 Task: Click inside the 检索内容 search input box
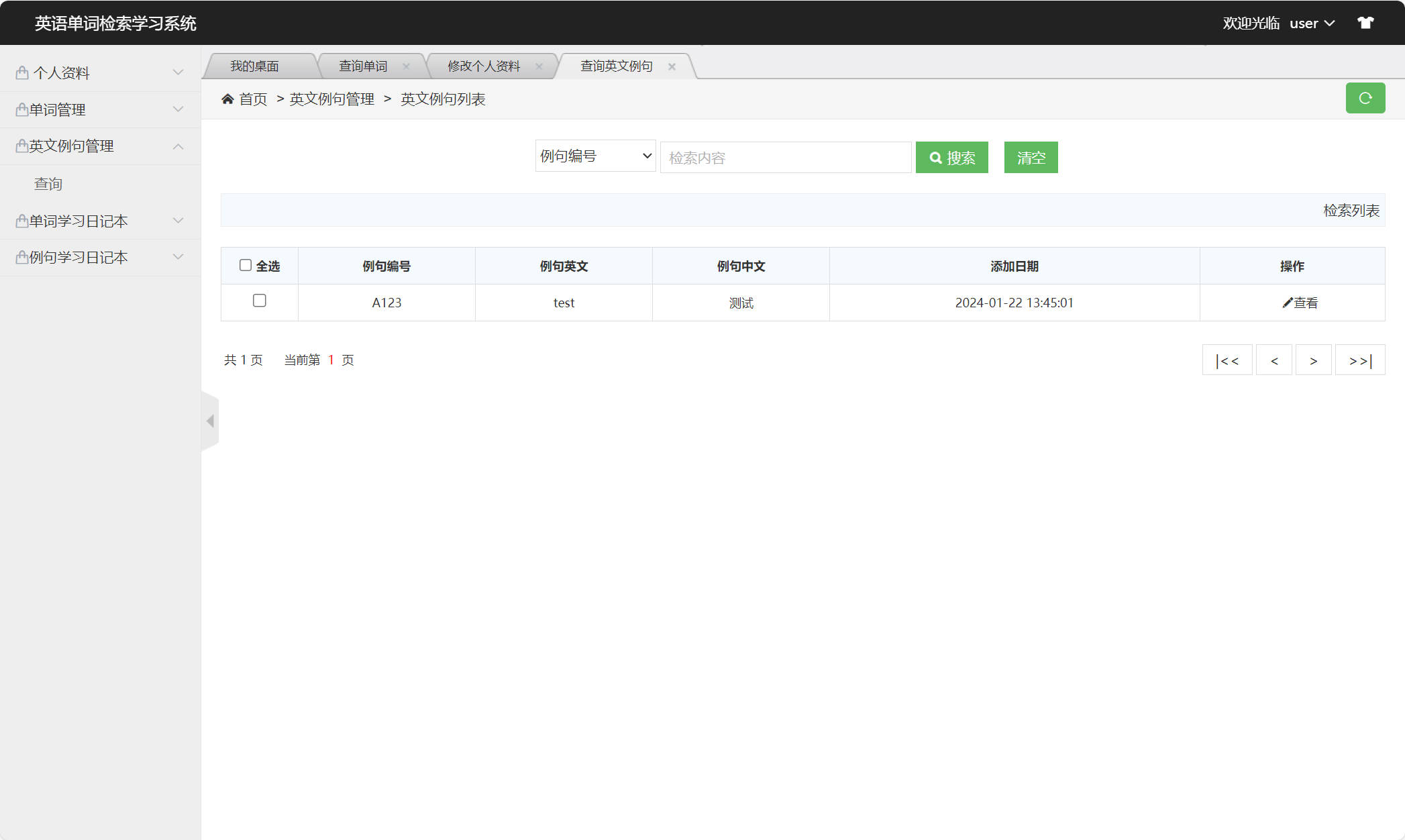coord(785,157)
